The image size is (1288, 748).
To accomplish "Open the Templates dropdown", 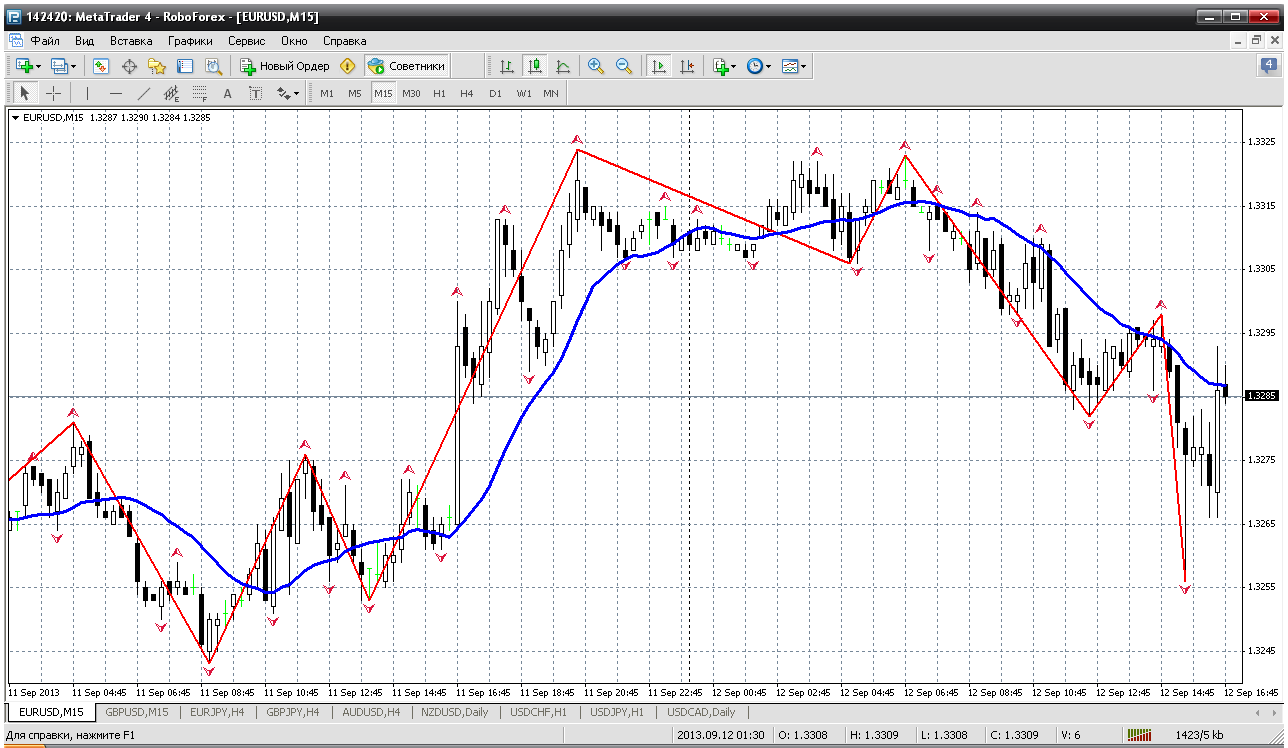I will coord(794,66).
